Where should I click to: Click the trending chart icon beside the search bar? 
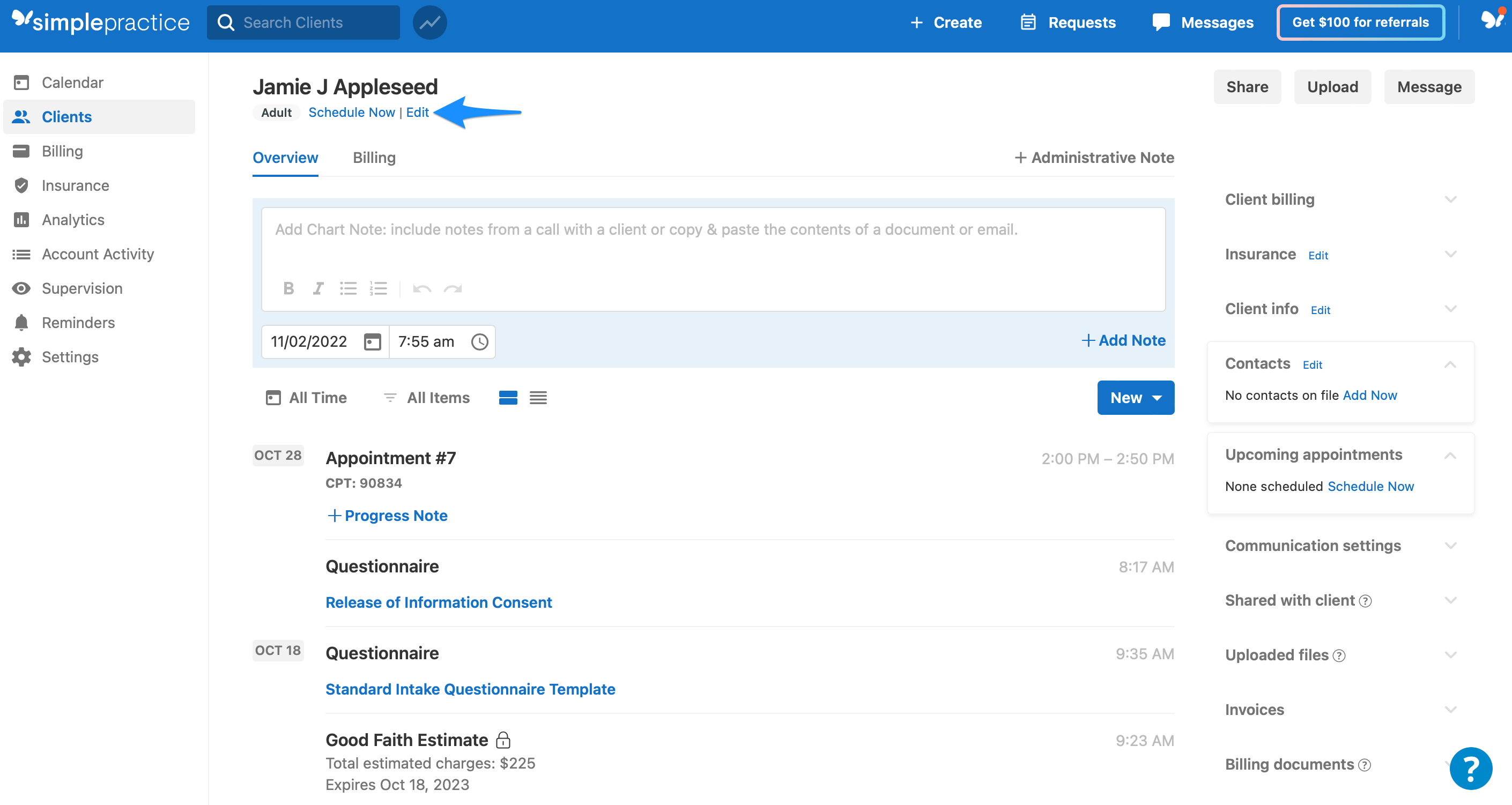pos(429,23)
